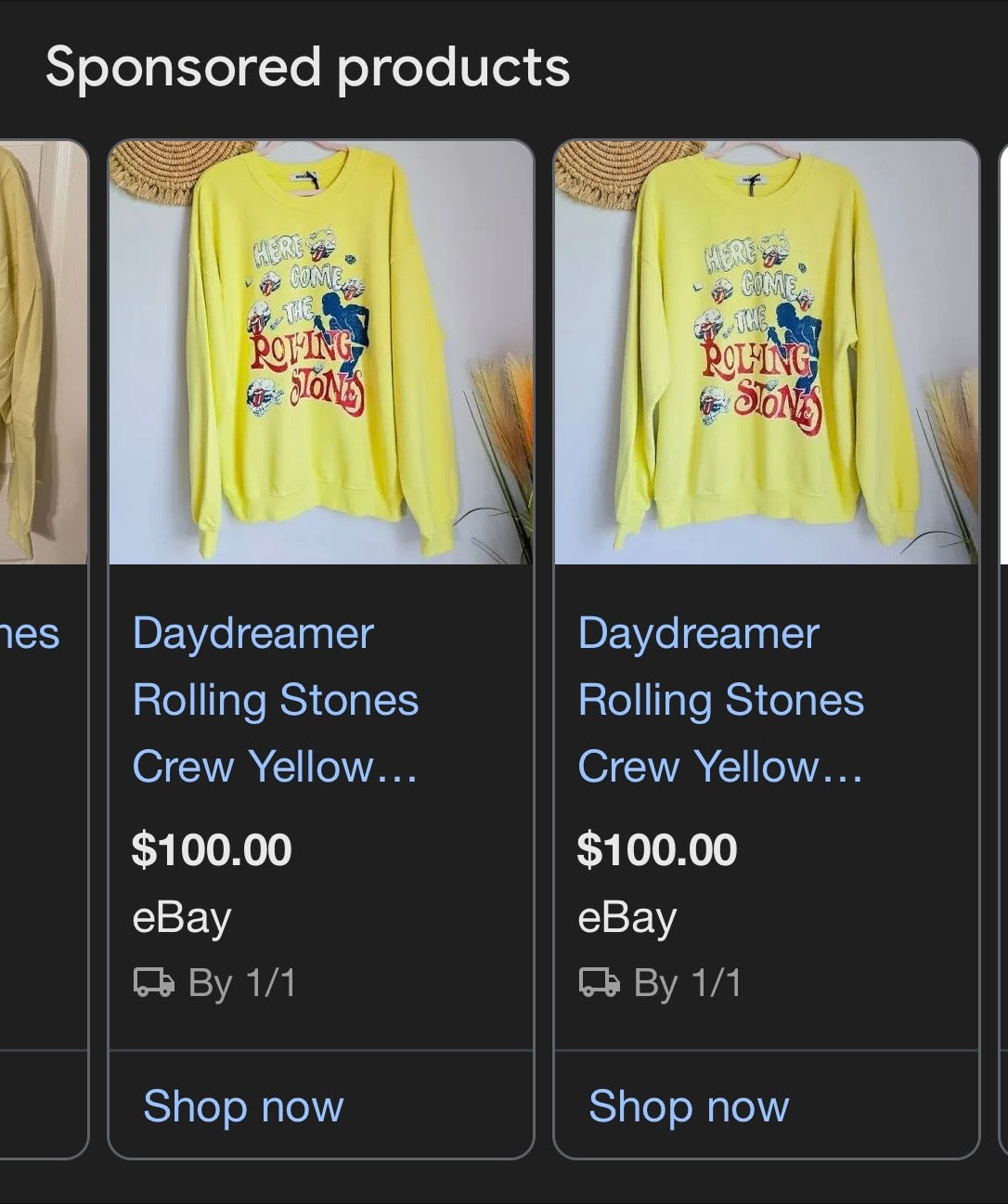
Task: Click 'Shop now' on the left product card
Action: (241, 1107)
